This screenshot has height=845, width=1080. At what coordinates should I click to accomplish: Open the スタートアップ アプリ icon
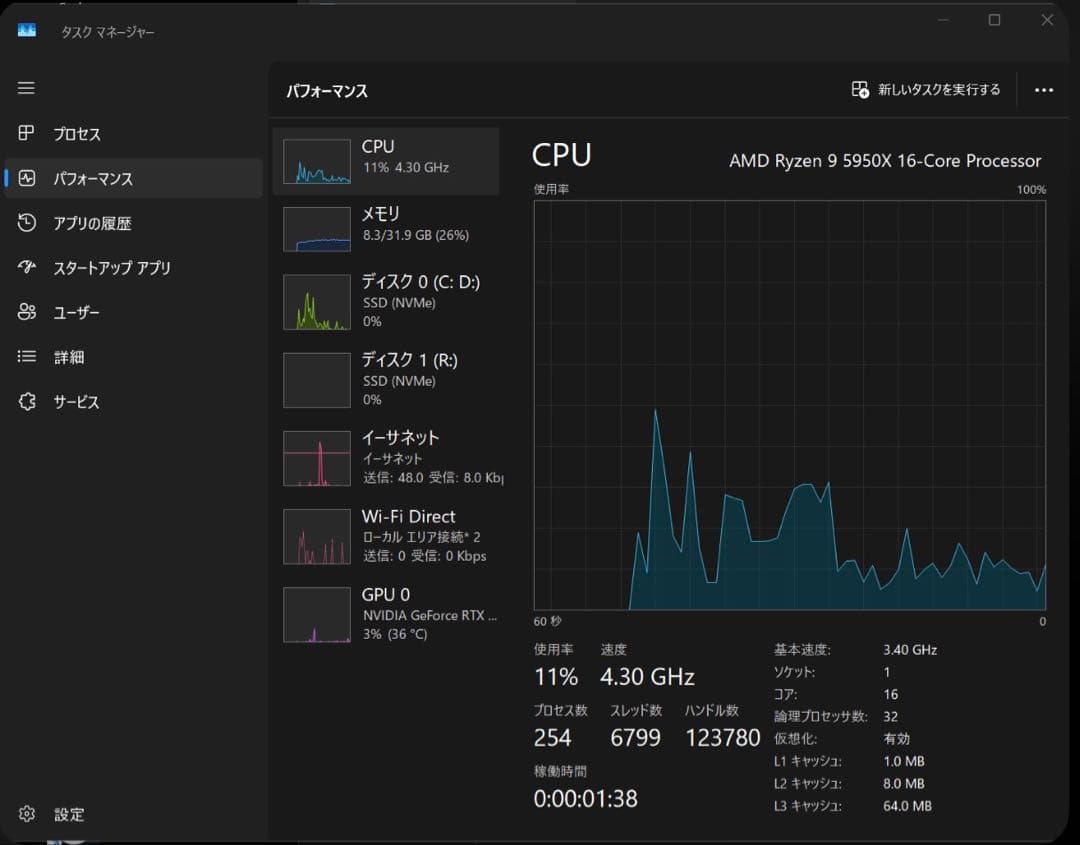tap(27, 267)
